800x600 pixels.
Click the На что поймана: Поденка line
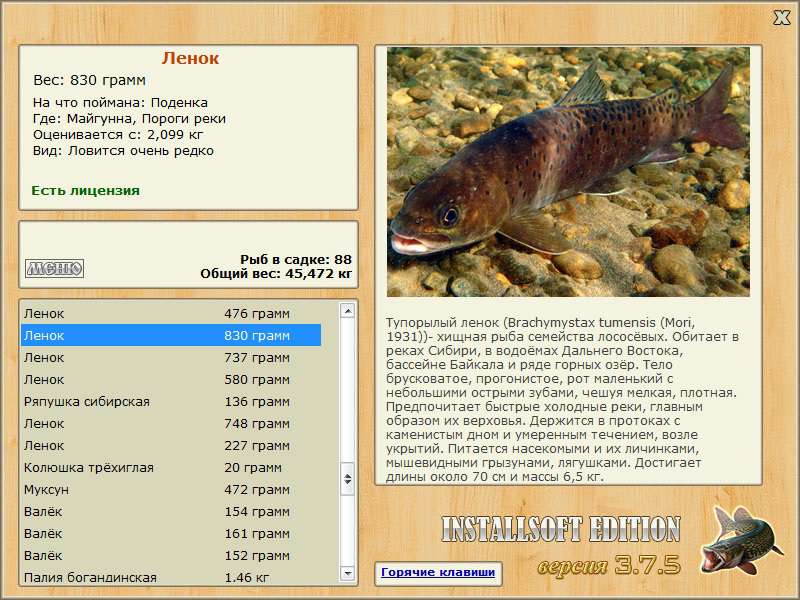(x=120, y=102)
